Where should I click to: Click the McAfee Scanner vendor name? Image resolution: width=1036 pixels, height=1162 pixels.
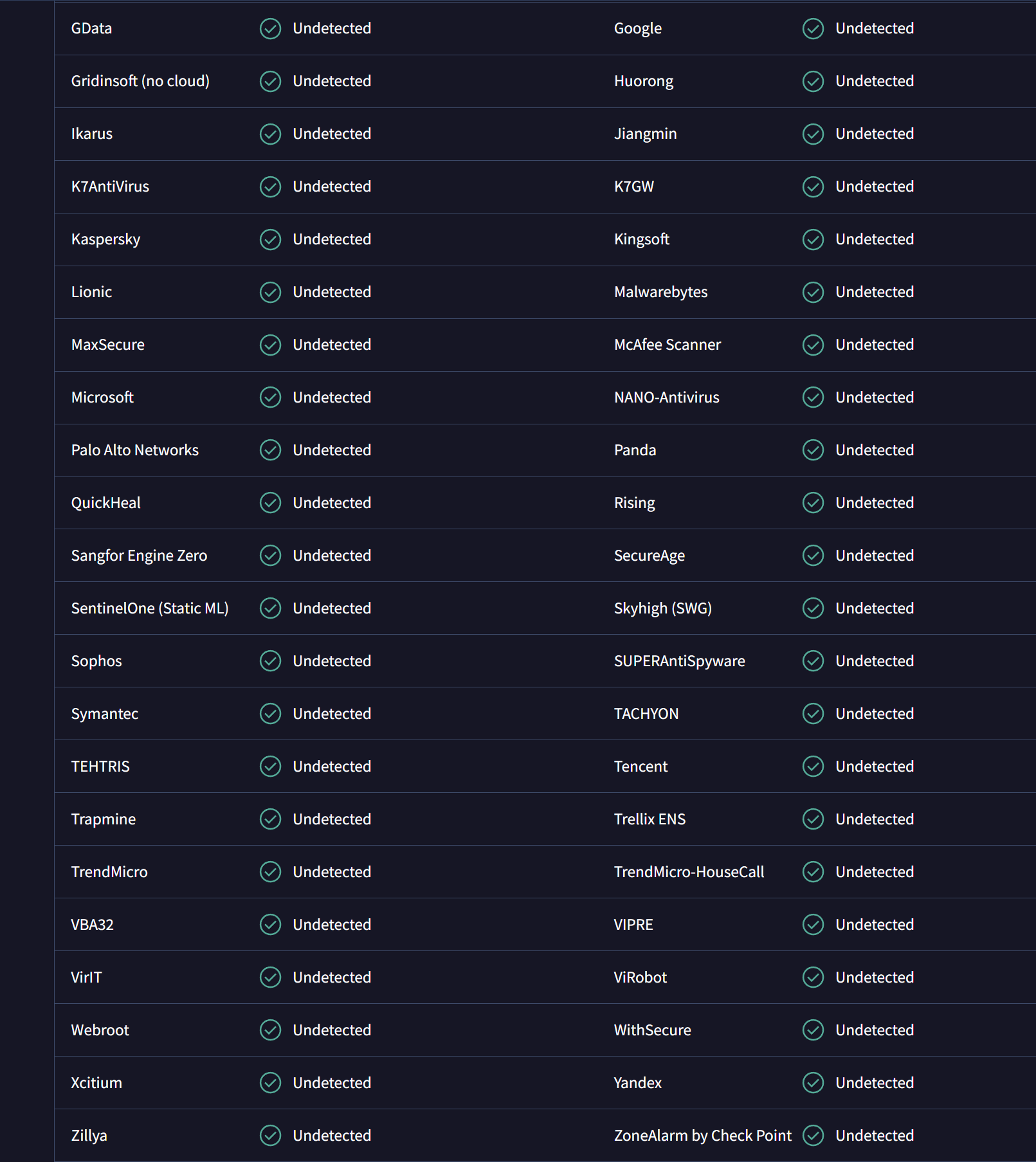pyautogui.click(x=668, y=345)
